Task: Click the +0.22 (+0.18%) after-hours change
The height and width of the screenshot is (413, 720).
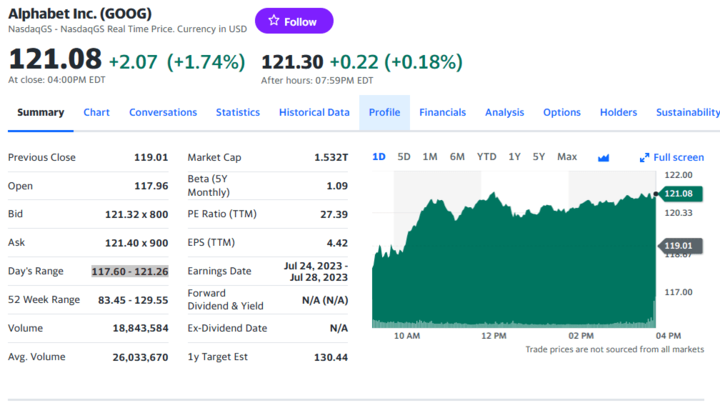Action: click(x=396, y=62)
